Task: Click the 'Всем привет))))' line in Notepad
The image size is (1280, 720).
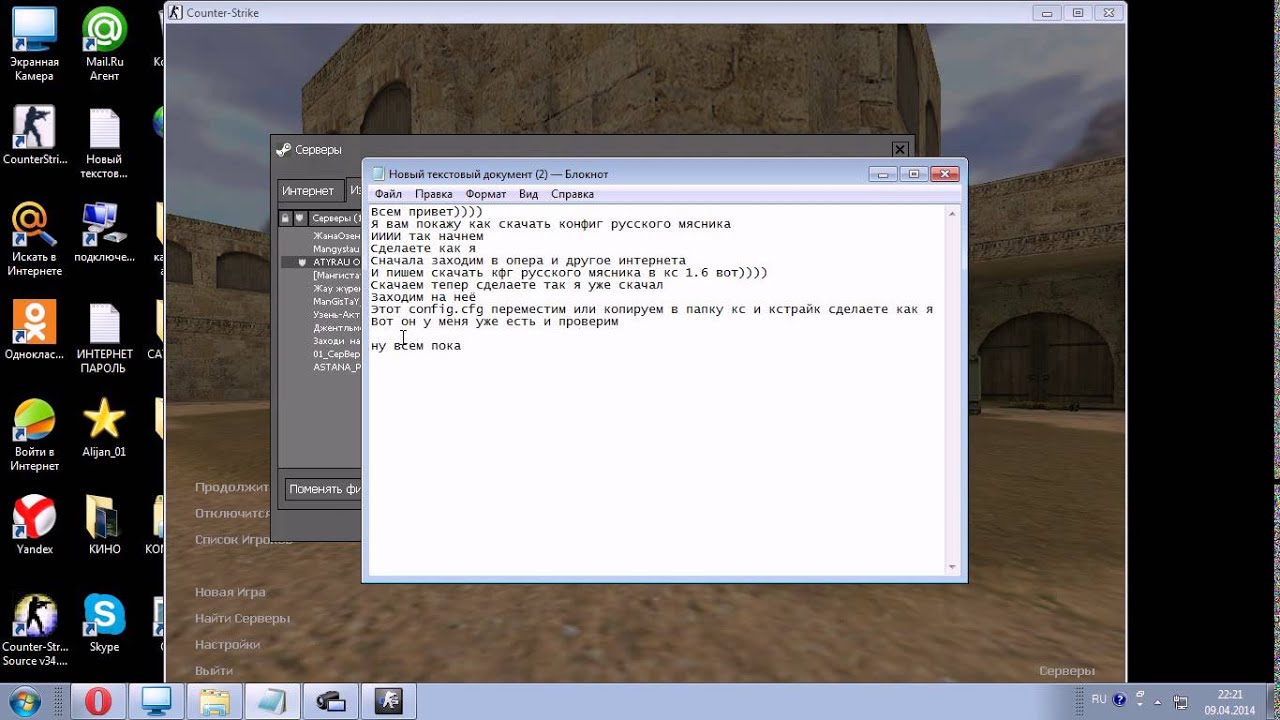Action: tap(426, 212)
